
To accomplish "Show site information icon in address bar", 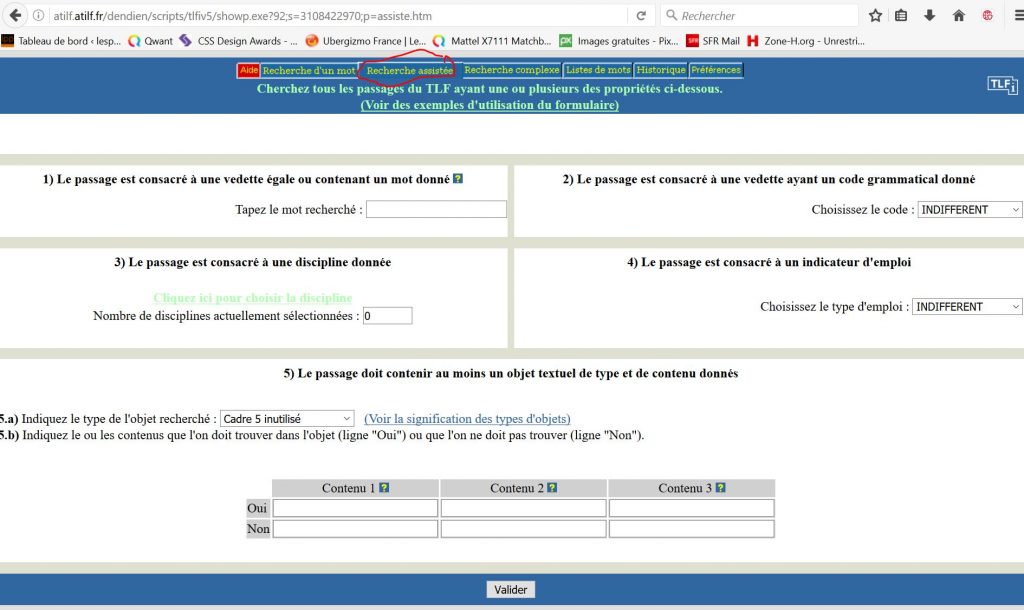I will (x=38, y=16).
